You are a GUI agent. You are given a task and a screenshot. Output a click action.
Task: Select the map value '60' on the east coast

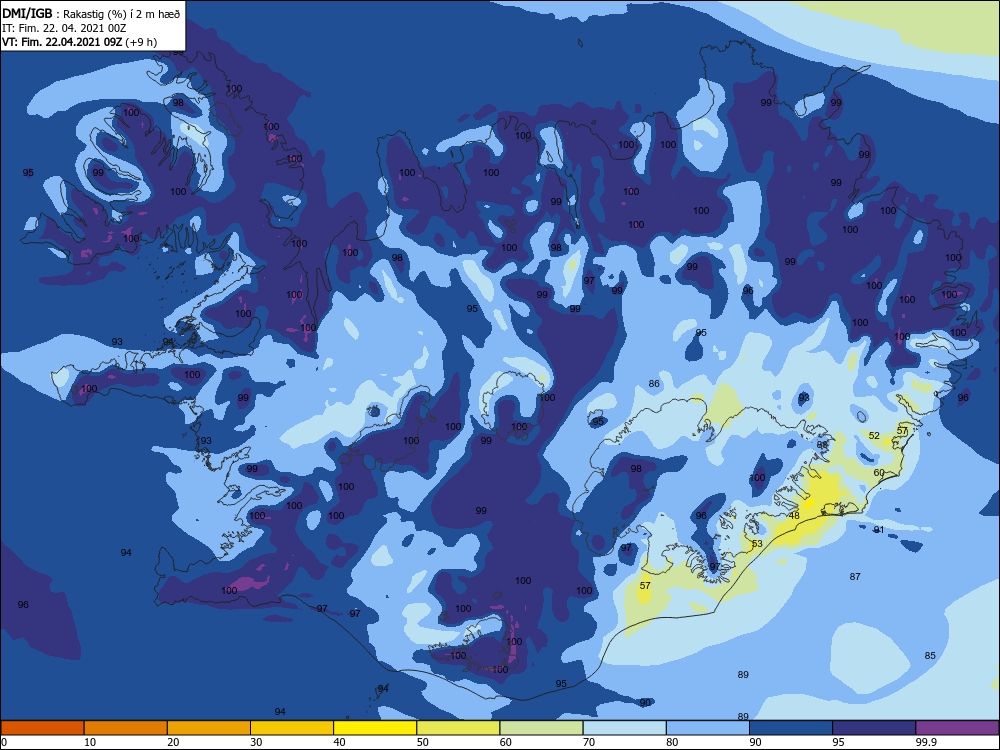[x=879, y=473]
